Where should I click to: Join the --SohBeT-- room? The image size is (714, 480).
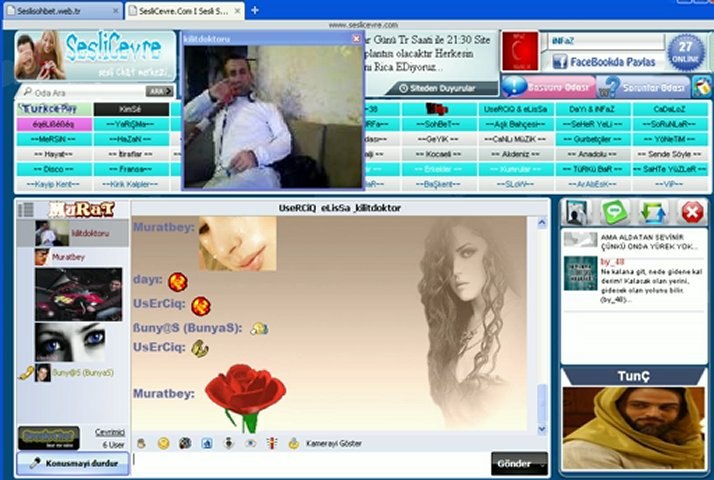click(x=438, y=124)
